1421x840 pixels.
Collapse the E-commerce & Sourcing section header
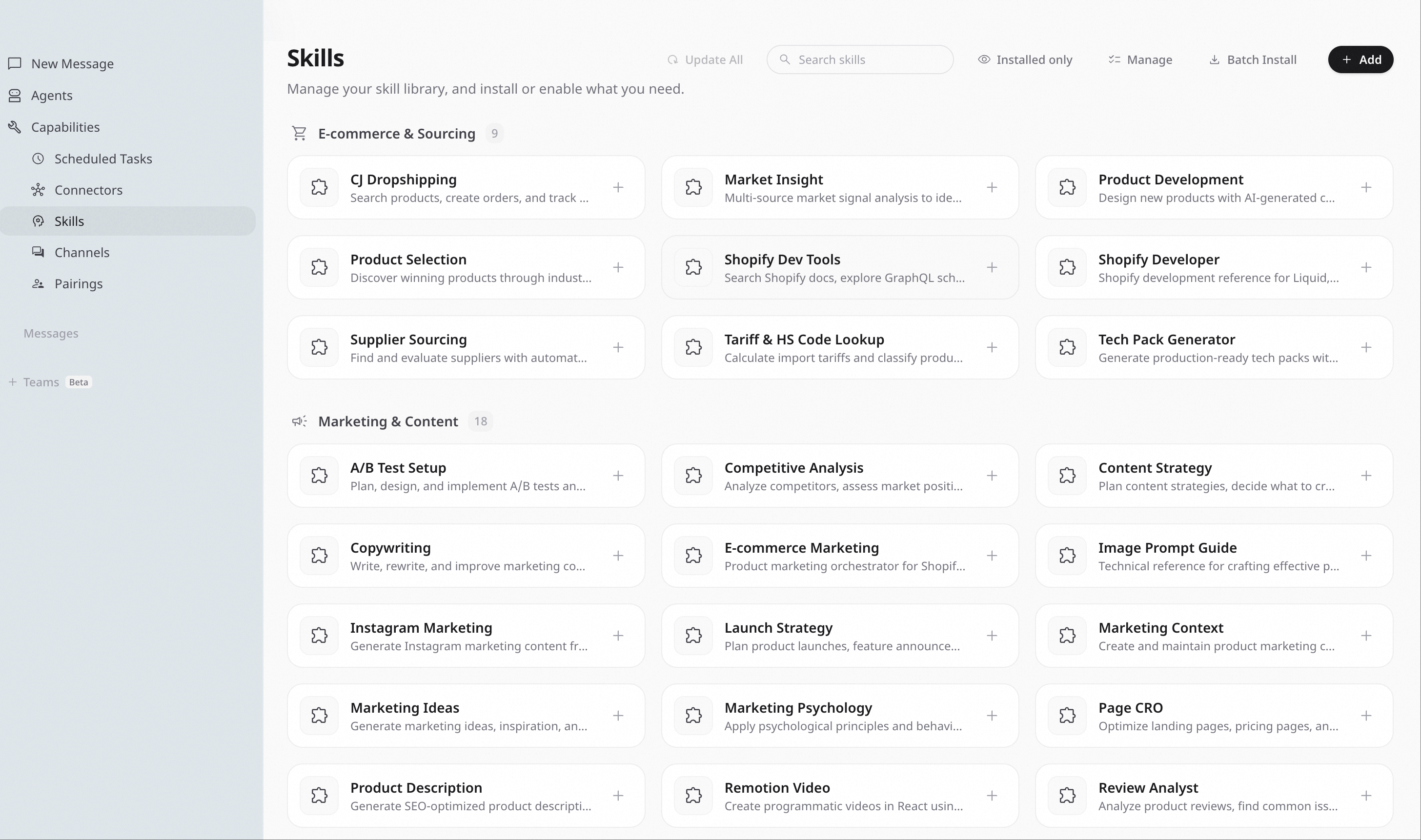pos(396,134)
